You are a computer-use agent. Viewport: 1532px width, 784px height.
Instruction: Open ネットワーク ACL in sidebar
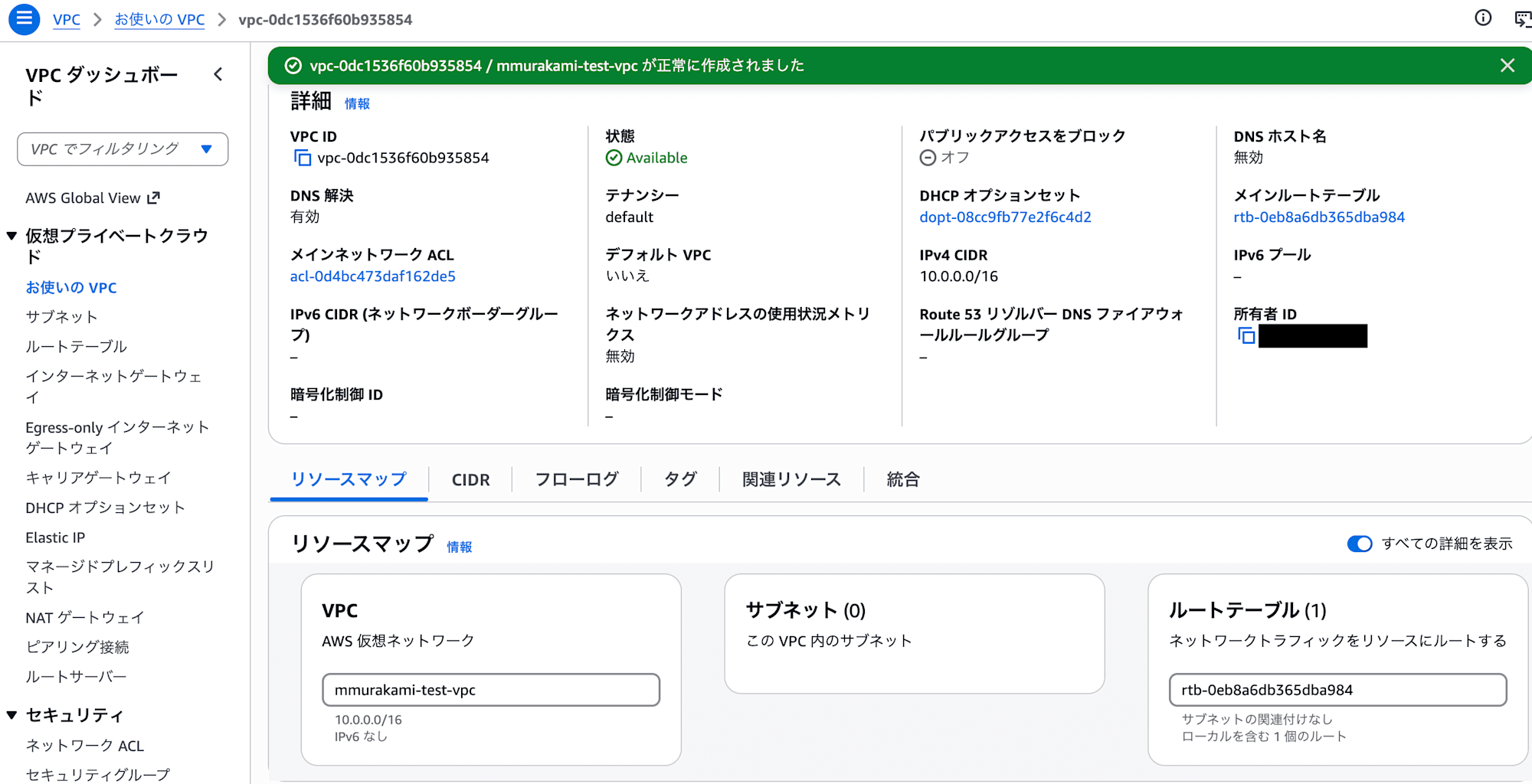pyautogui.click(x=84, y=746)
